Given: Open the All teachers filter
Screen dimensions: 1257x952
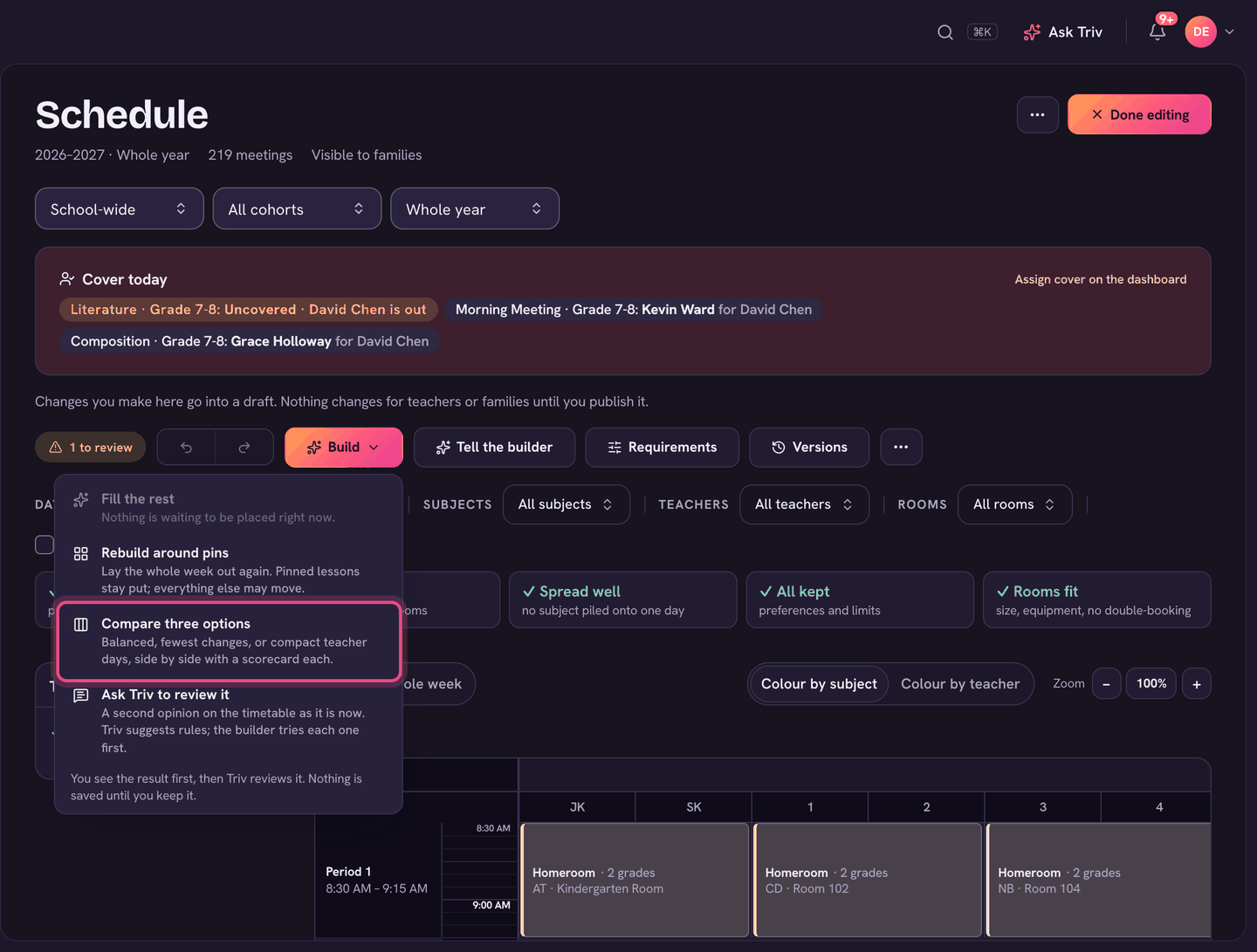Looking at the screenshot, I should [x=804, y=504].
